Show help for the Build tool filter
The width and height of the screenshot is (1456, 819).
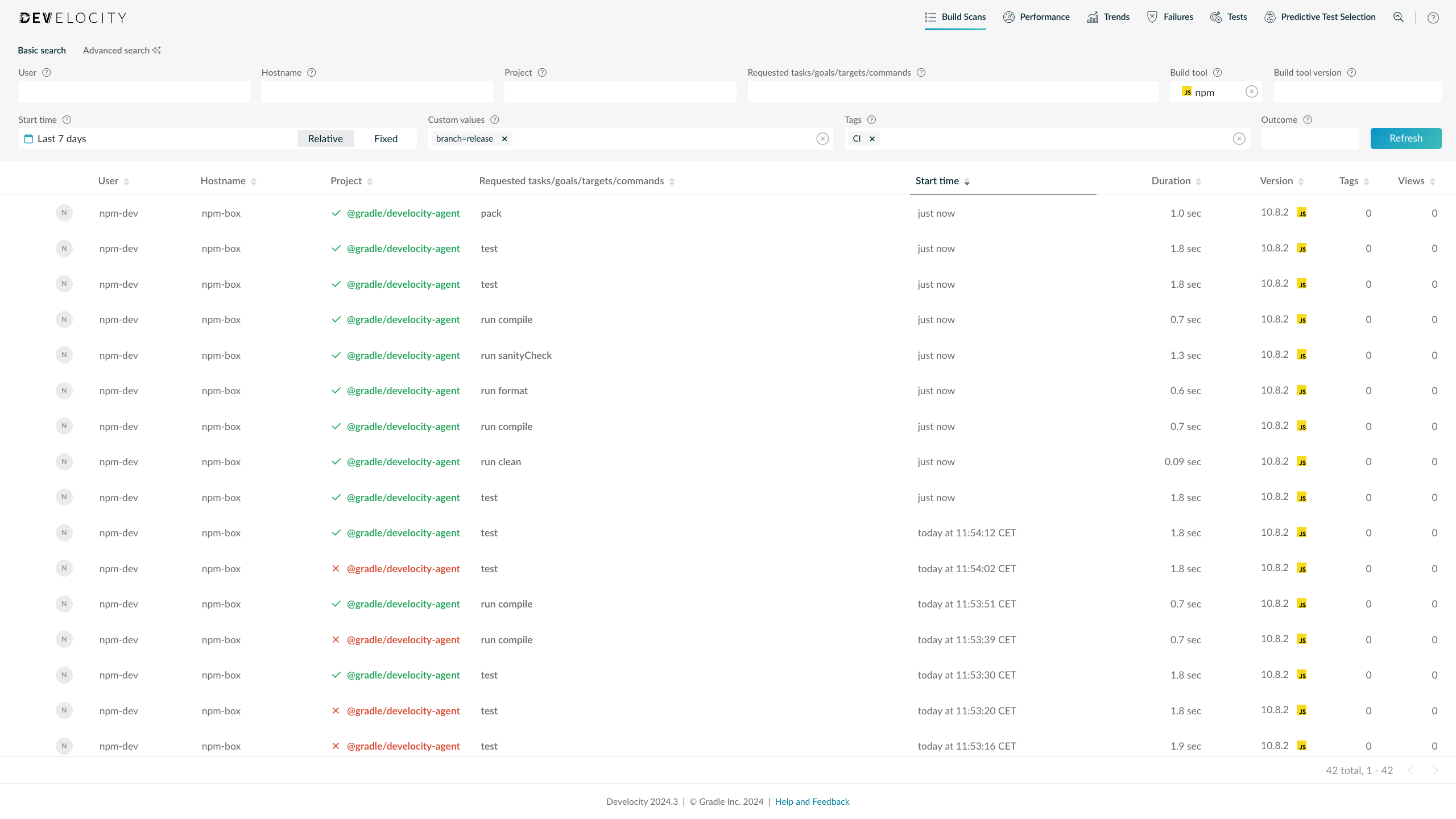click(x=1217, y=72)
